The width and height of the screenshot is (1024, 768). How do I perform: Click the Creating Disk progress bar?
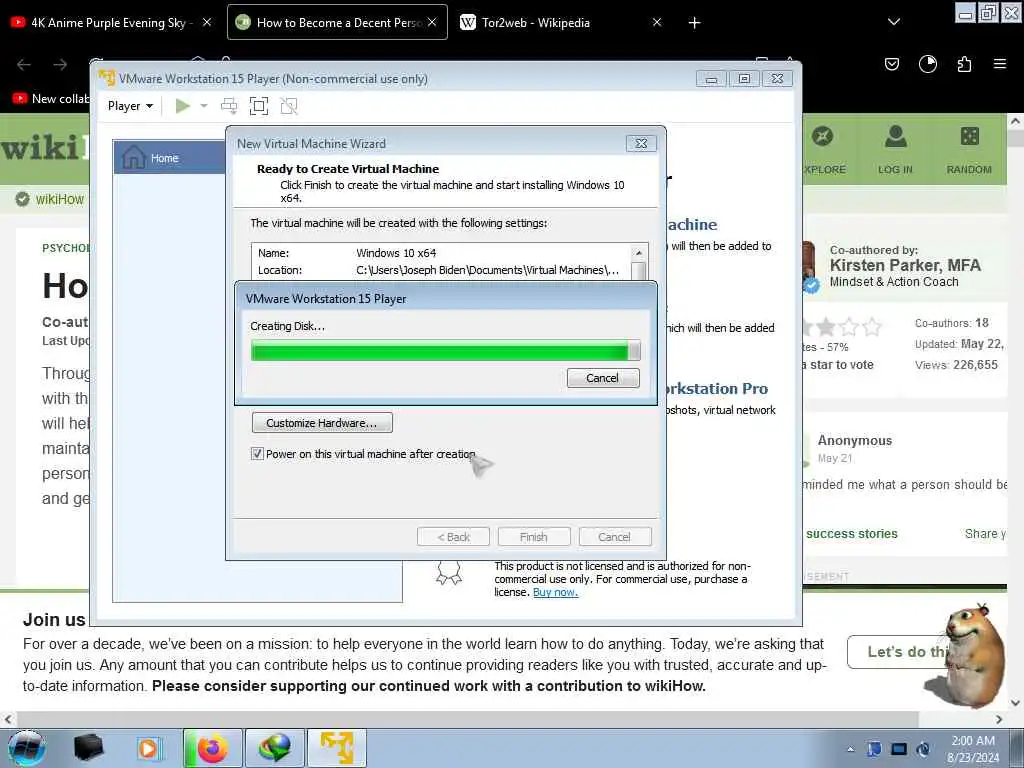pyautogui.click(x=445, y=351)
